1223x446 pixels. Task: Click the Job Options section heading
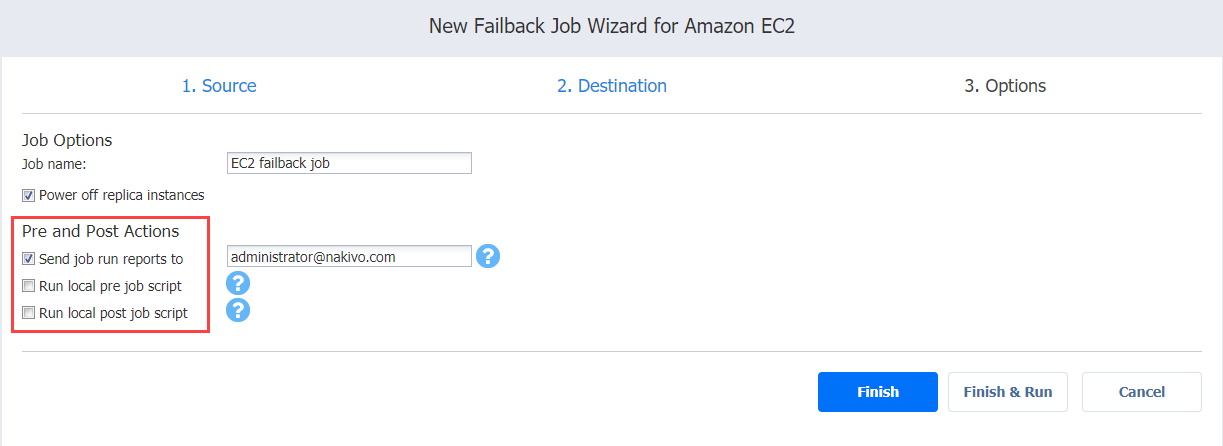(x=67, y=140)
